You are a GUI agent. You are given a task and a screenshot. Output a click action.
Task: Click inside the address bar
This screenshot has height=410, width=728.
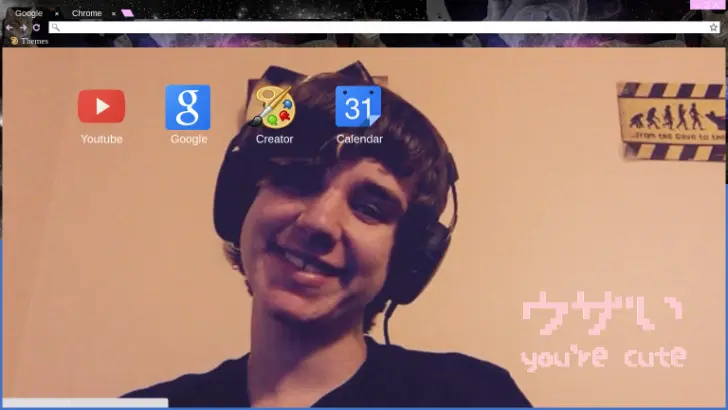(380, 27)
